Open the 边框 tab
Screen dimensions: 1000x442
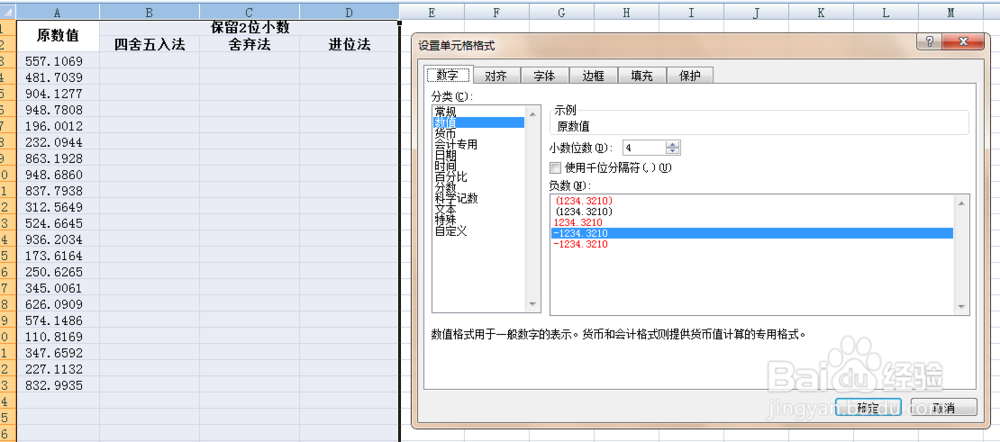(592, 75)
